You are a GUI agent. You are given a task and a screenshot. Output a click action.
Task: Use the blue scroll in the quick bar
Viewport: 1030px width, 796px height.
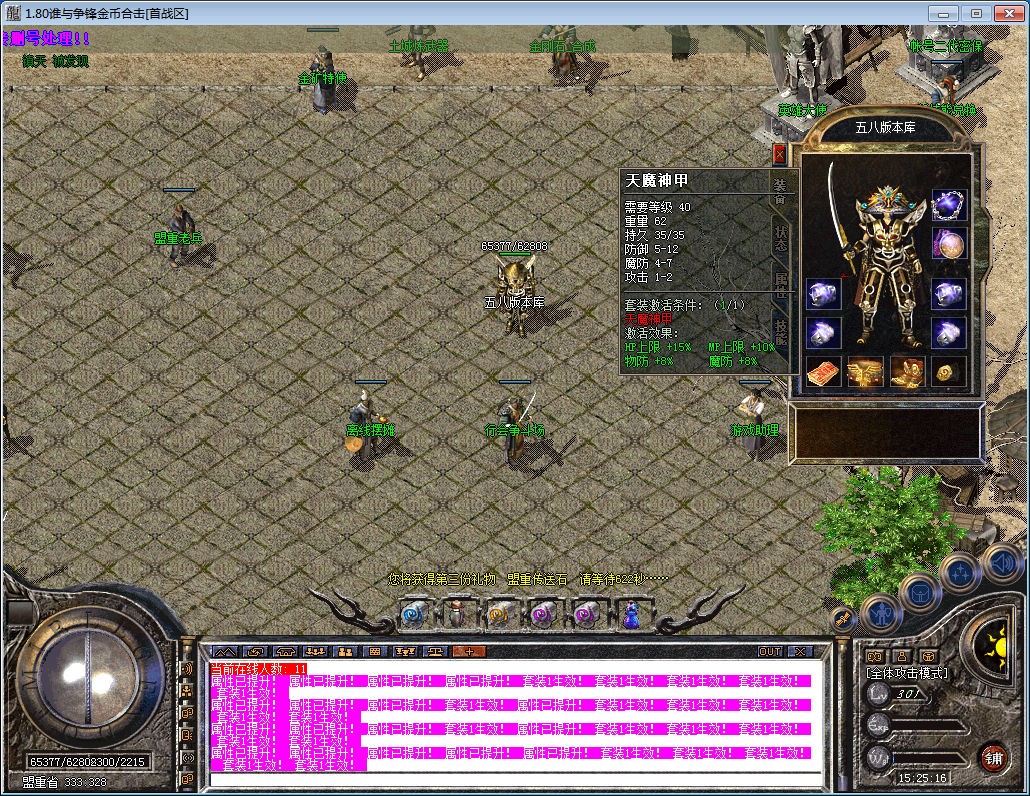pyautogui.click(x=415, y=615)
